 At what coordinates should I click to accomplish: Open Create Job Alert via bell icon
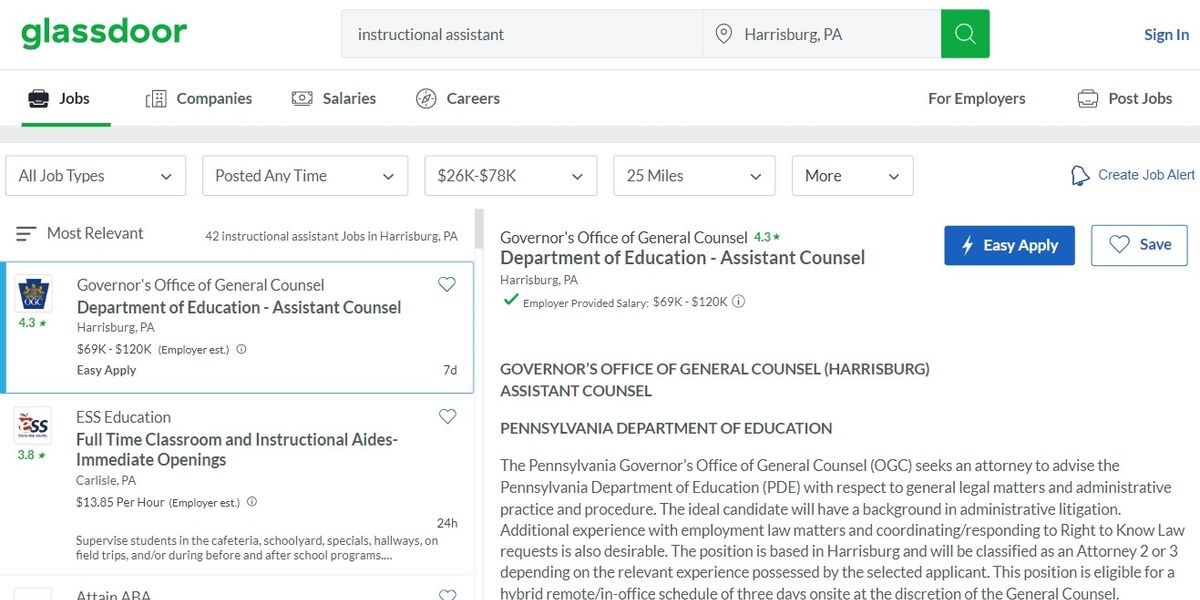pyautogui.click(x=1081, y=174)
